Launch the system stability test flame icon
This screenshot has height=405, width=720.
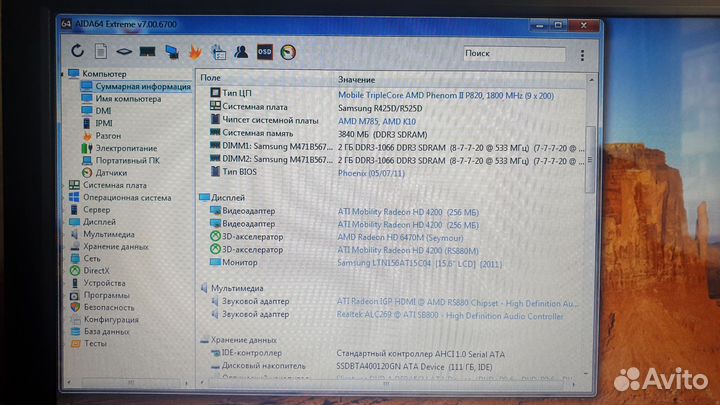(196, 52)
